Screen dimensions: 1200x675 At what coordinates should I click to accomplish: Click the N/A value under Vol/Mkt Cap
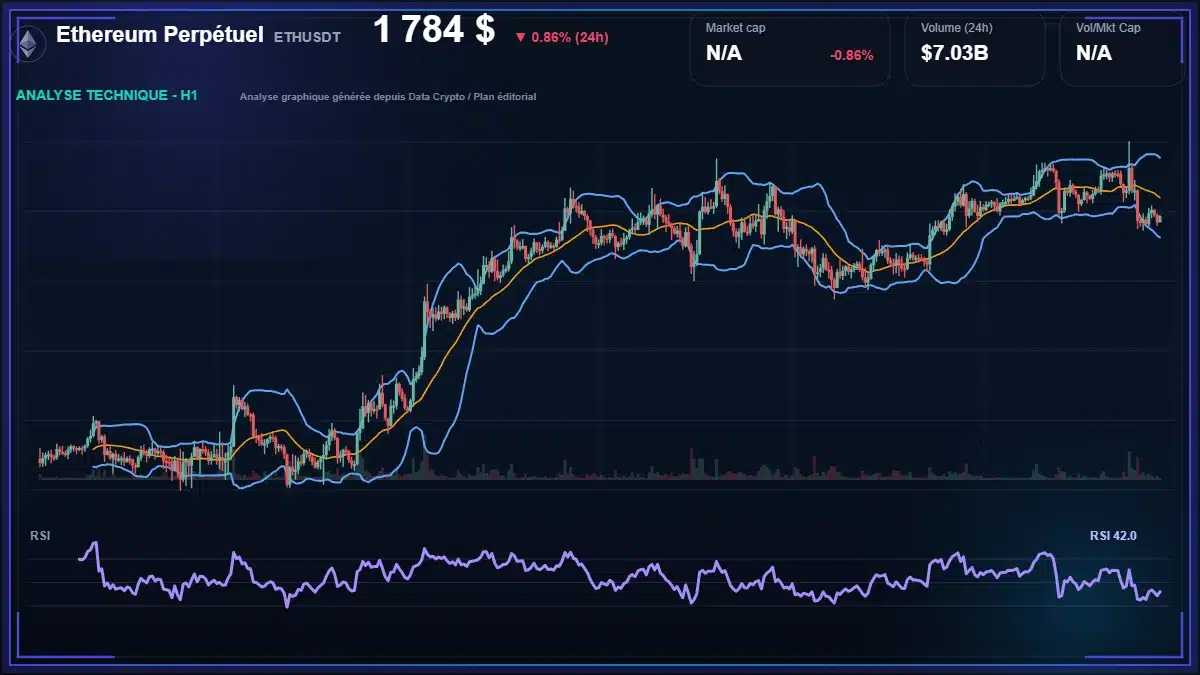[x=1094, y=53]
